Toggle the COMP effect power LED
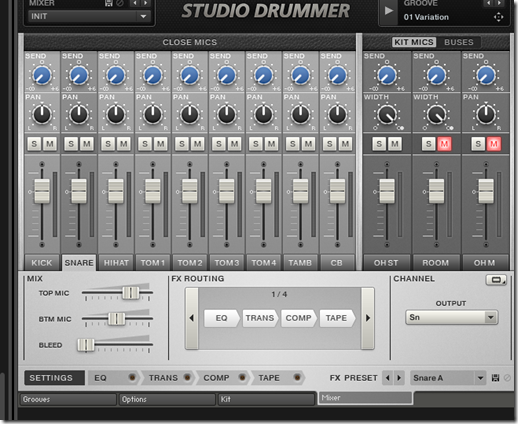 pos(242,377)
